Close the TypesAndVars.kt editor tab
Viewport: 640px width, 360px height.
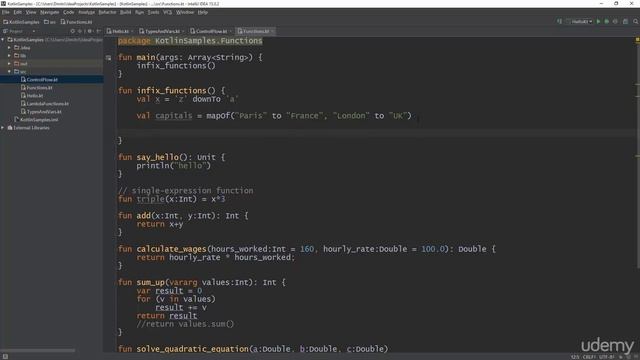click(183, 31)
